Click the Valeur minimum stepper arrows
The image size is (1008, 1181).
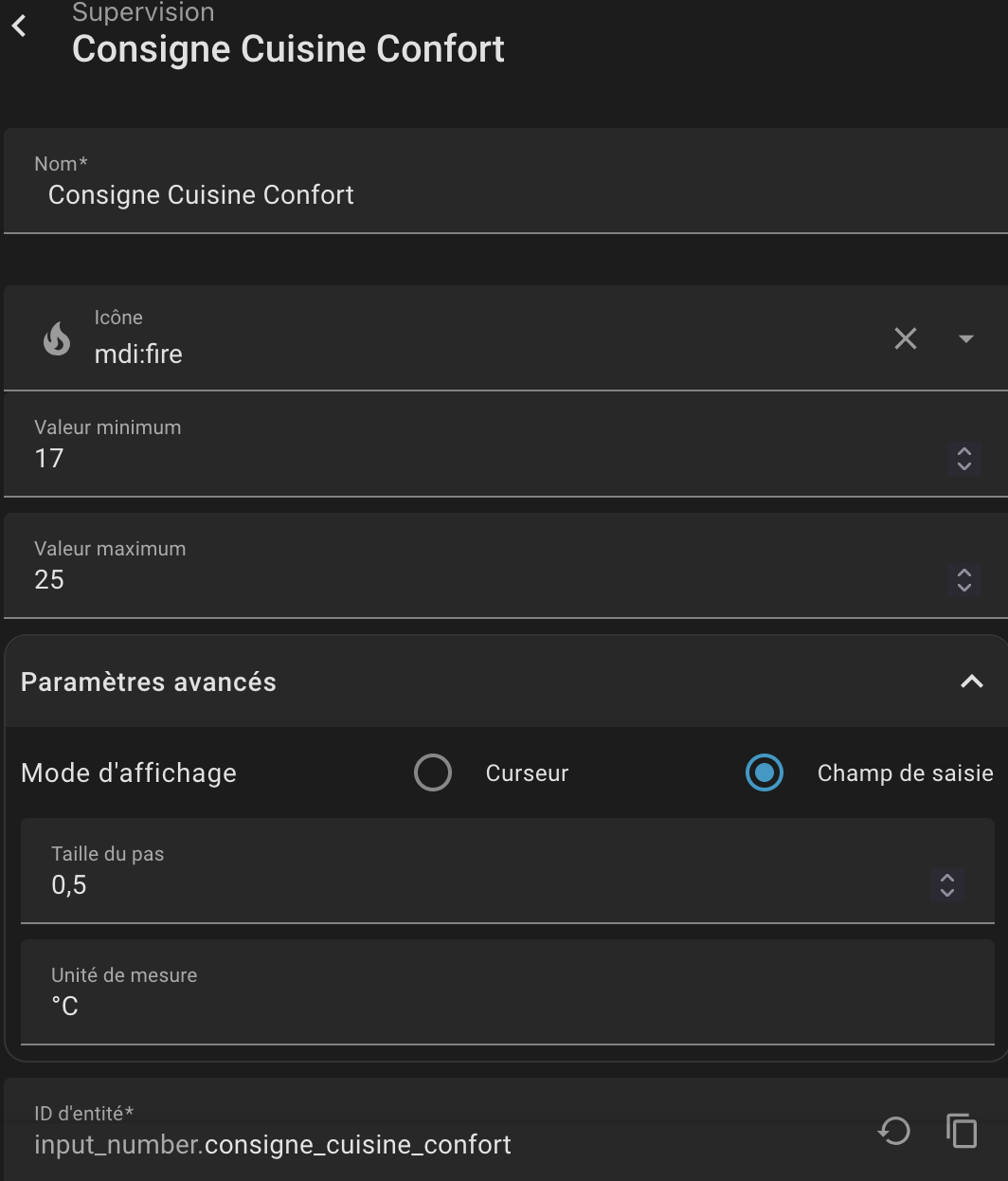[963, 459]
